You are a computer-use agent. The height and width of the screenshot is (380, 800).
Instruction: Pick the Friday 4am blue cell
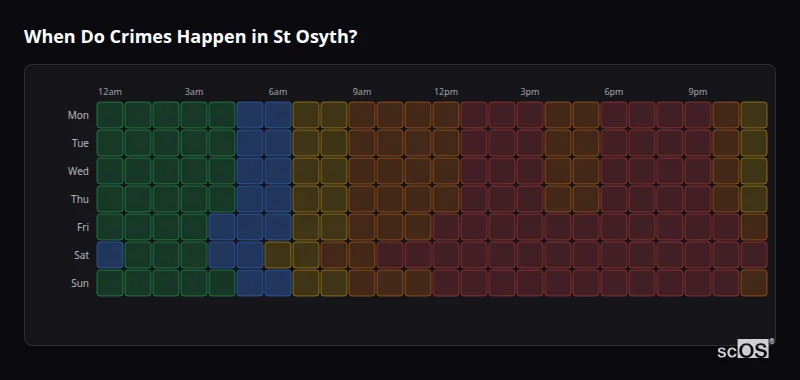click(222, 227)
